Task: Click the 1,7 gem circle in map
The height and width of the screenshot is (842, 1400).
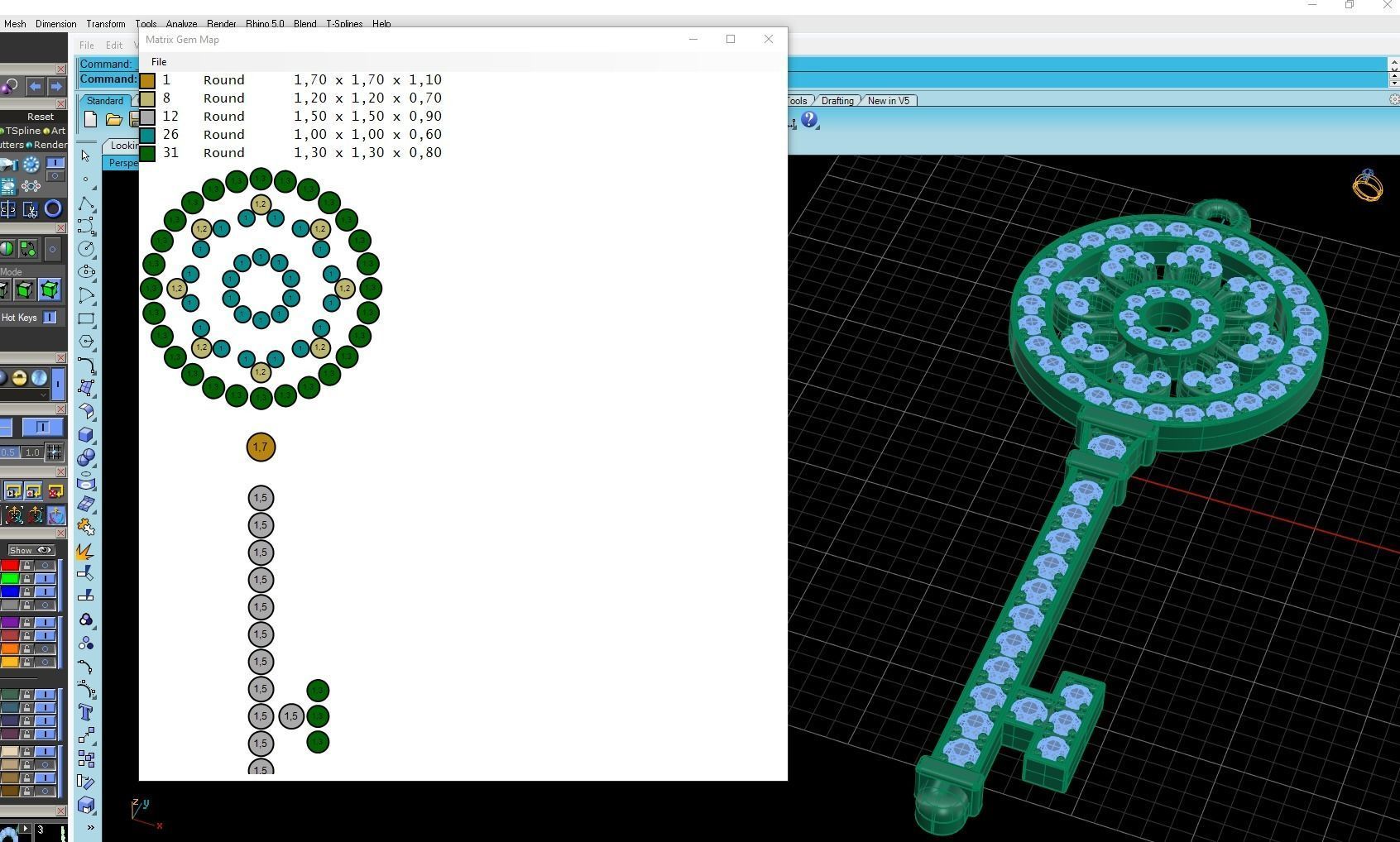Action: coord(261,447)
